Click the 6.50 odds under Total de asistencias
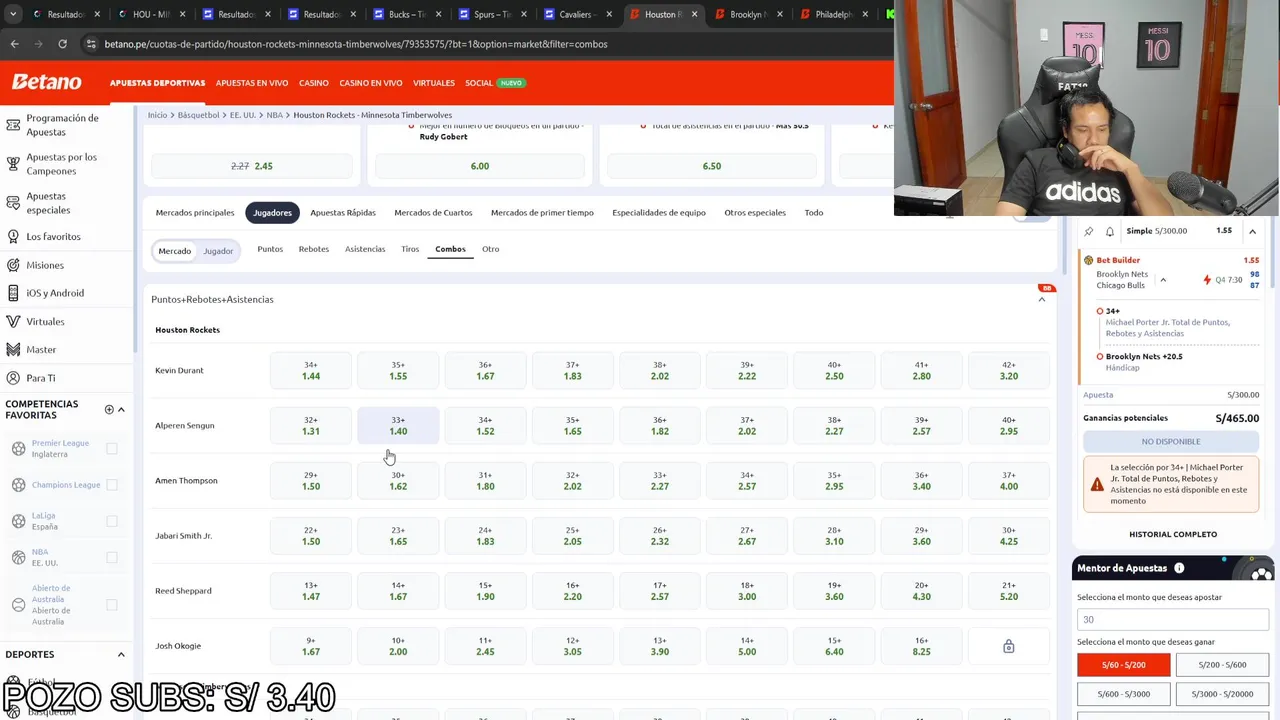This screenshot has height=720, width=1280. click(711, 166)
